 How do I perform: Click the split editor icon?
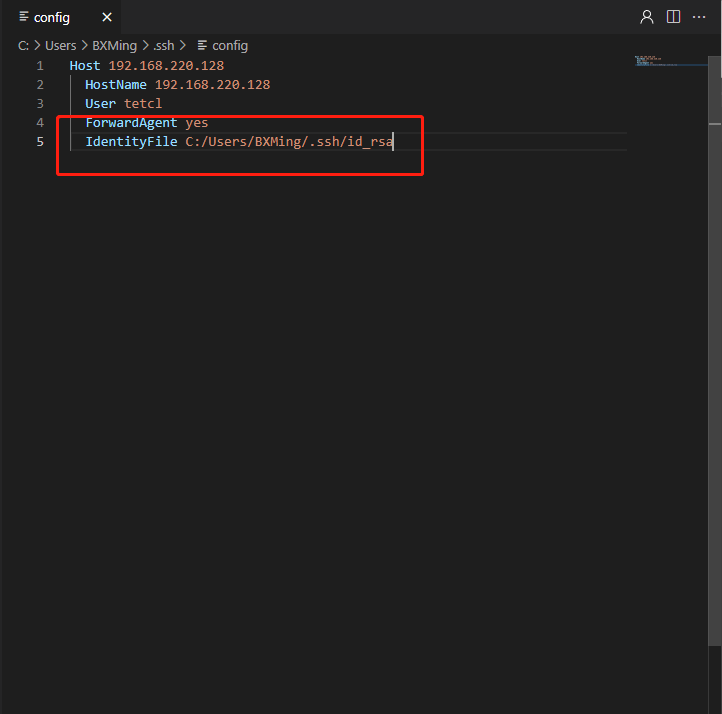[673, 17]
